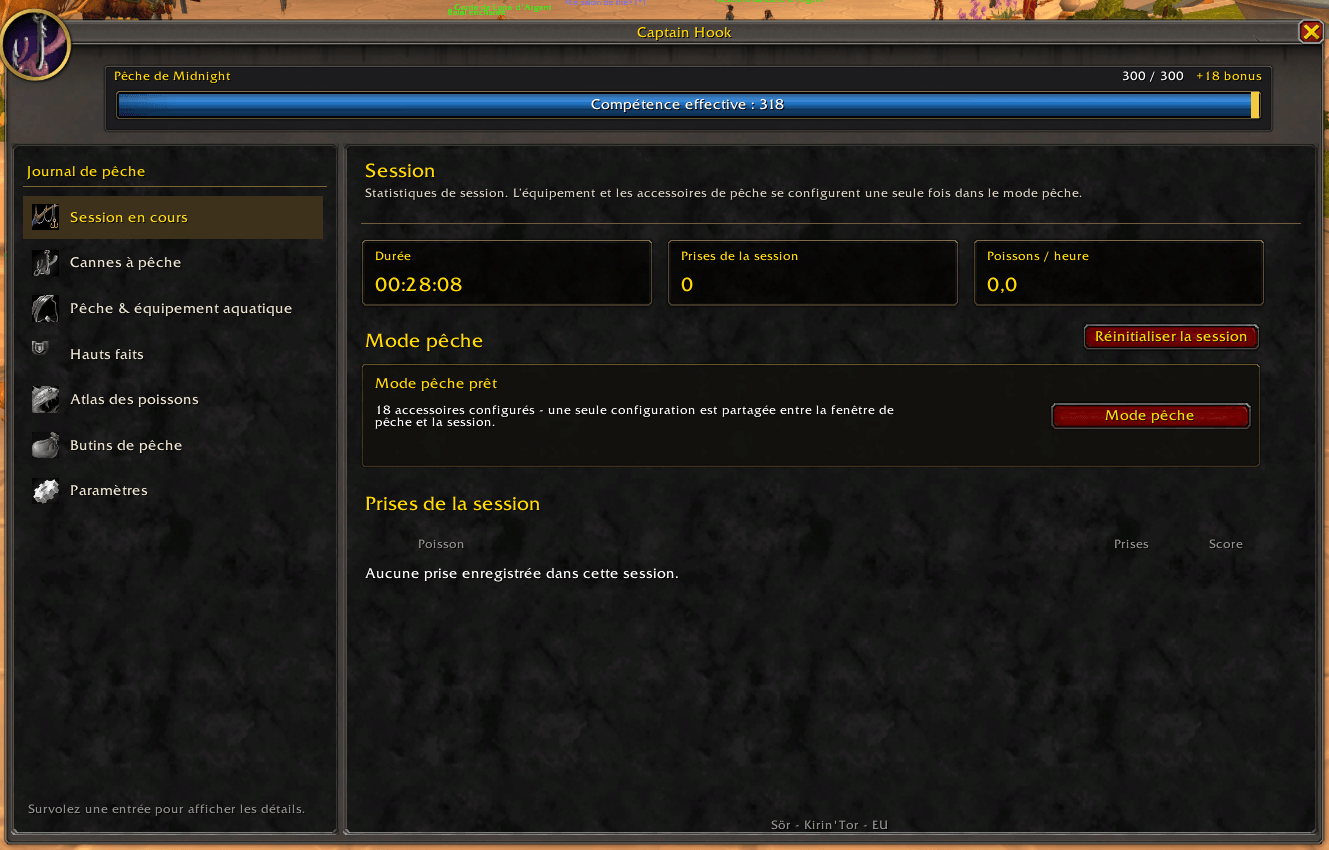Click the Atlas des poissons fish icon
The width and height of the screenshot is (1329, 850).
[x=45, y=399]
